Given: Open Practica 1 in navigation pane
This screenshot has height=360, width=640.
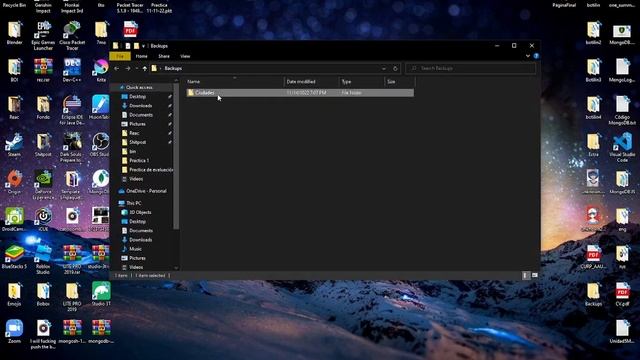Looking at the screenshot, I should pyautogui.click(x=139, y=161).
